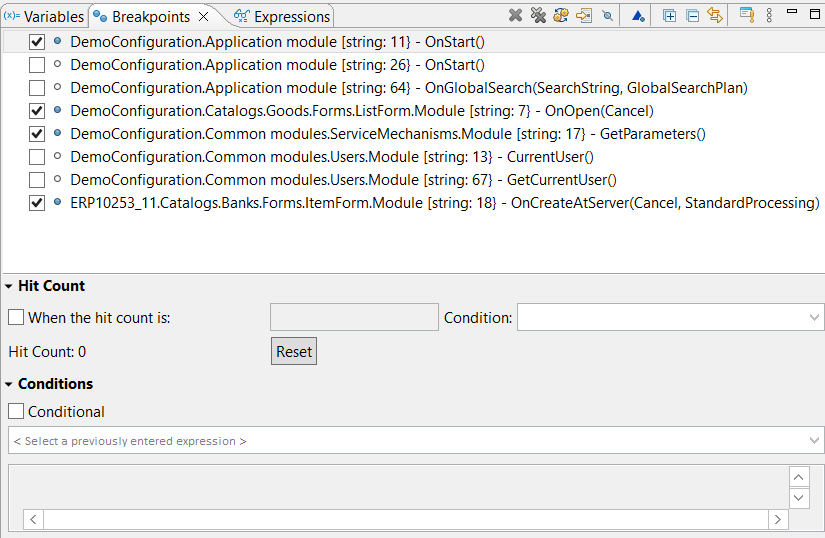Click Expand All plus icon
This screenshot has width=825, height=538.
point(669,15)
